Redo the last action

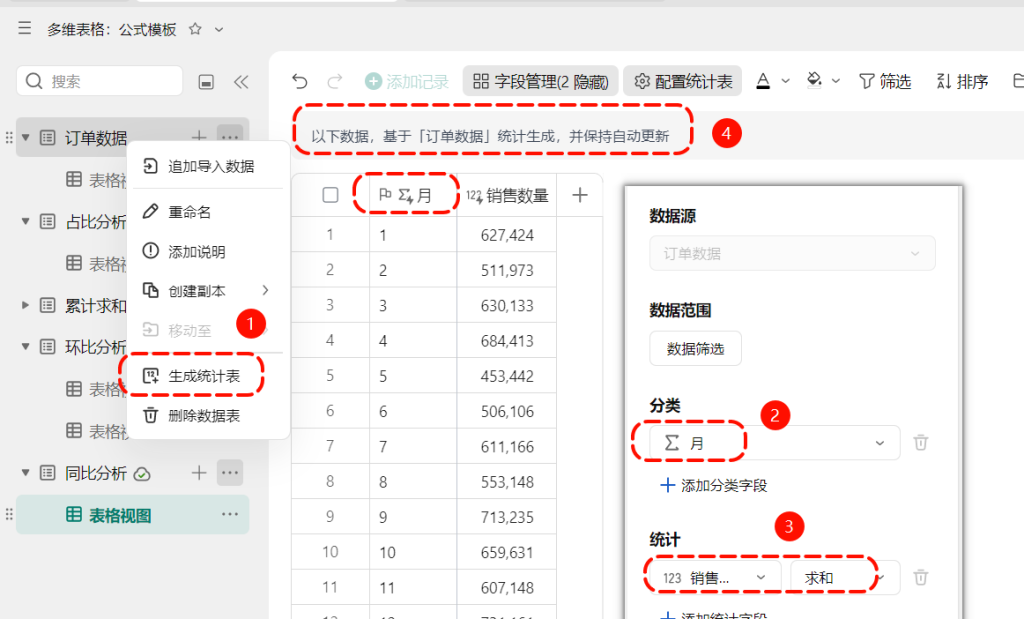point(334,81)
